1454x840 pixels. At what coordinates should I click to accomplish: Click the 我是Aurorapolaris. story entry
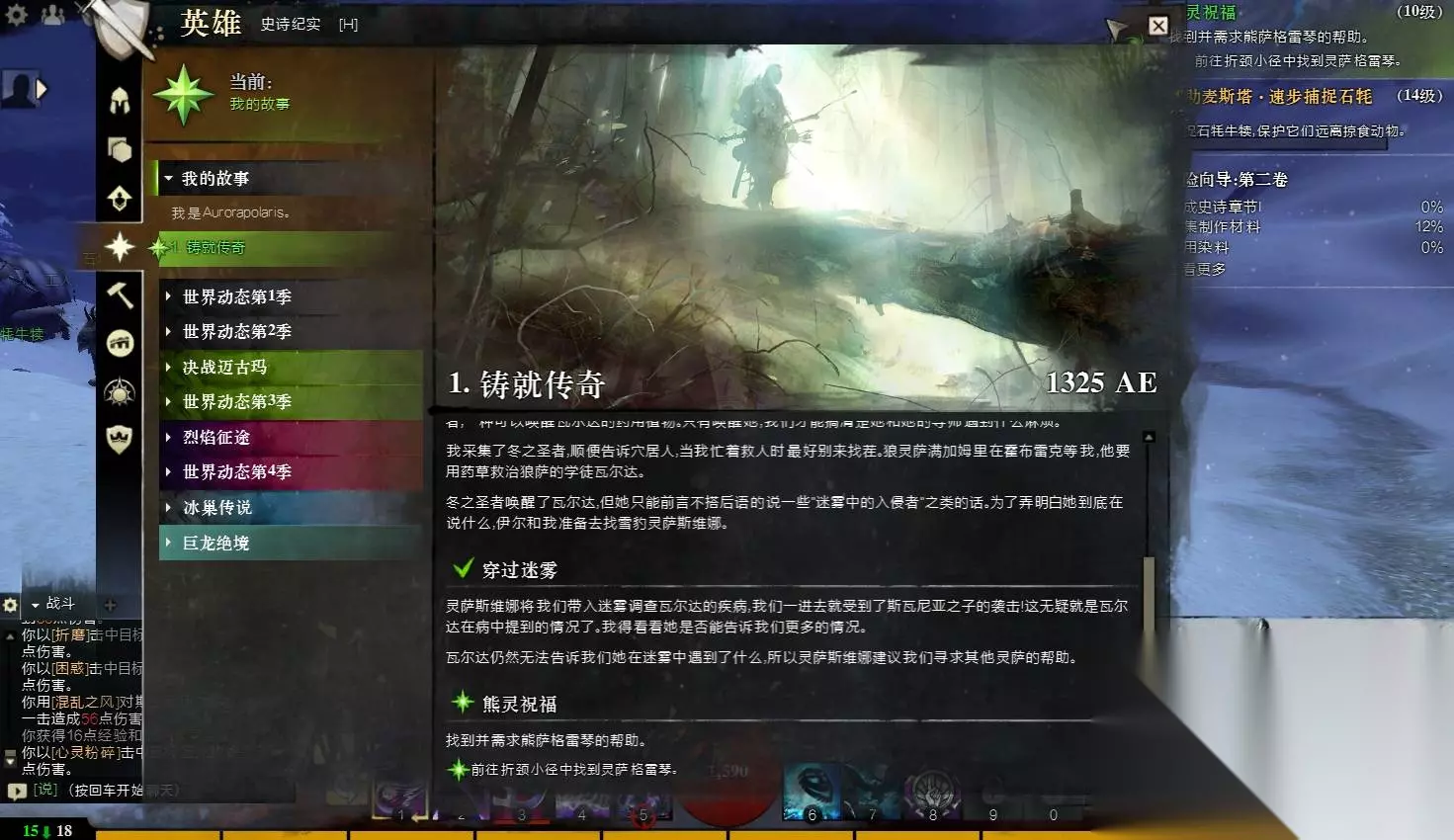pyautogui.click(x=230, y=212)
